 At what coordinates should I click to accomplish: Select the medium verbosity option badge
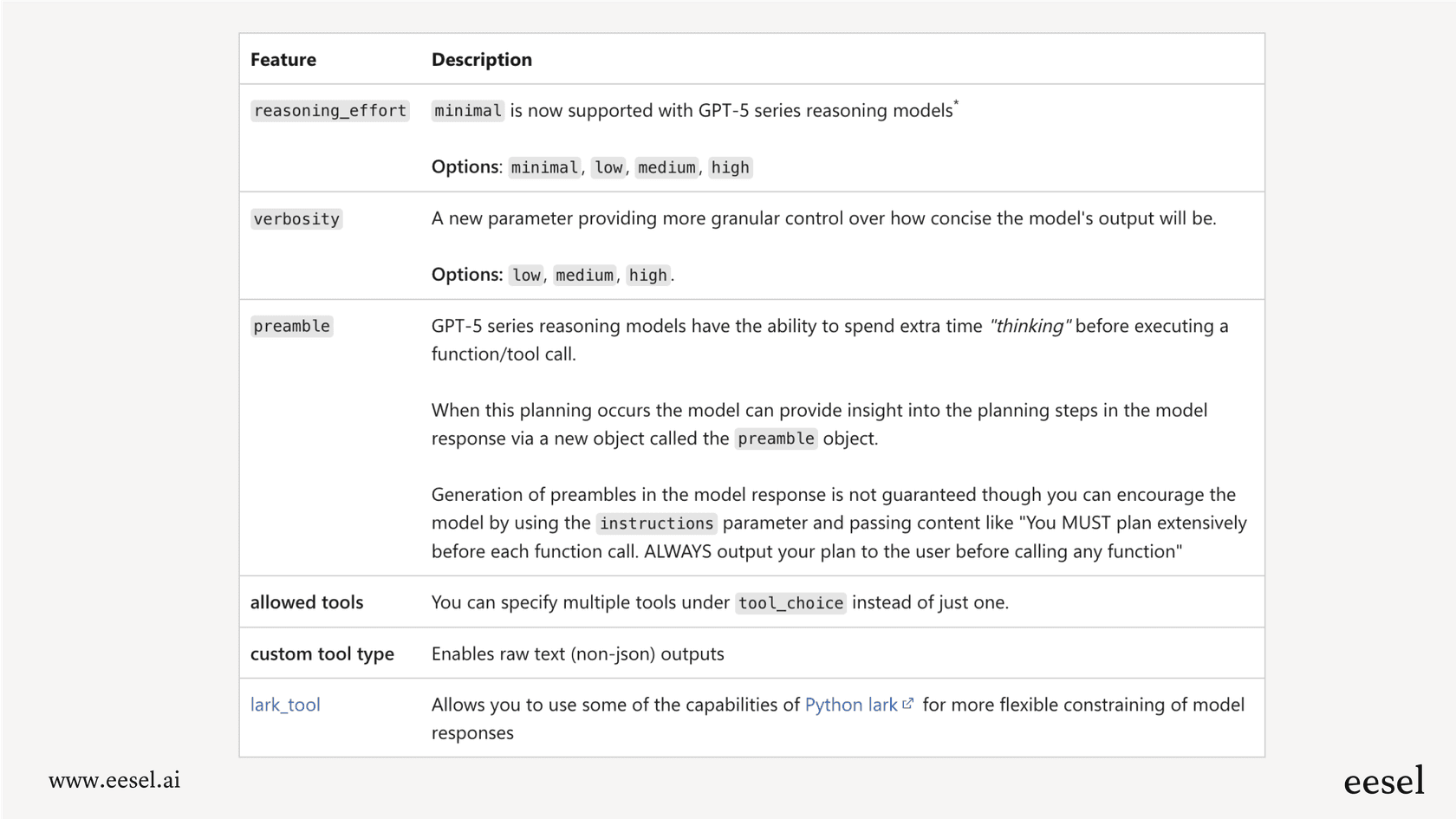tap(584, 275)
